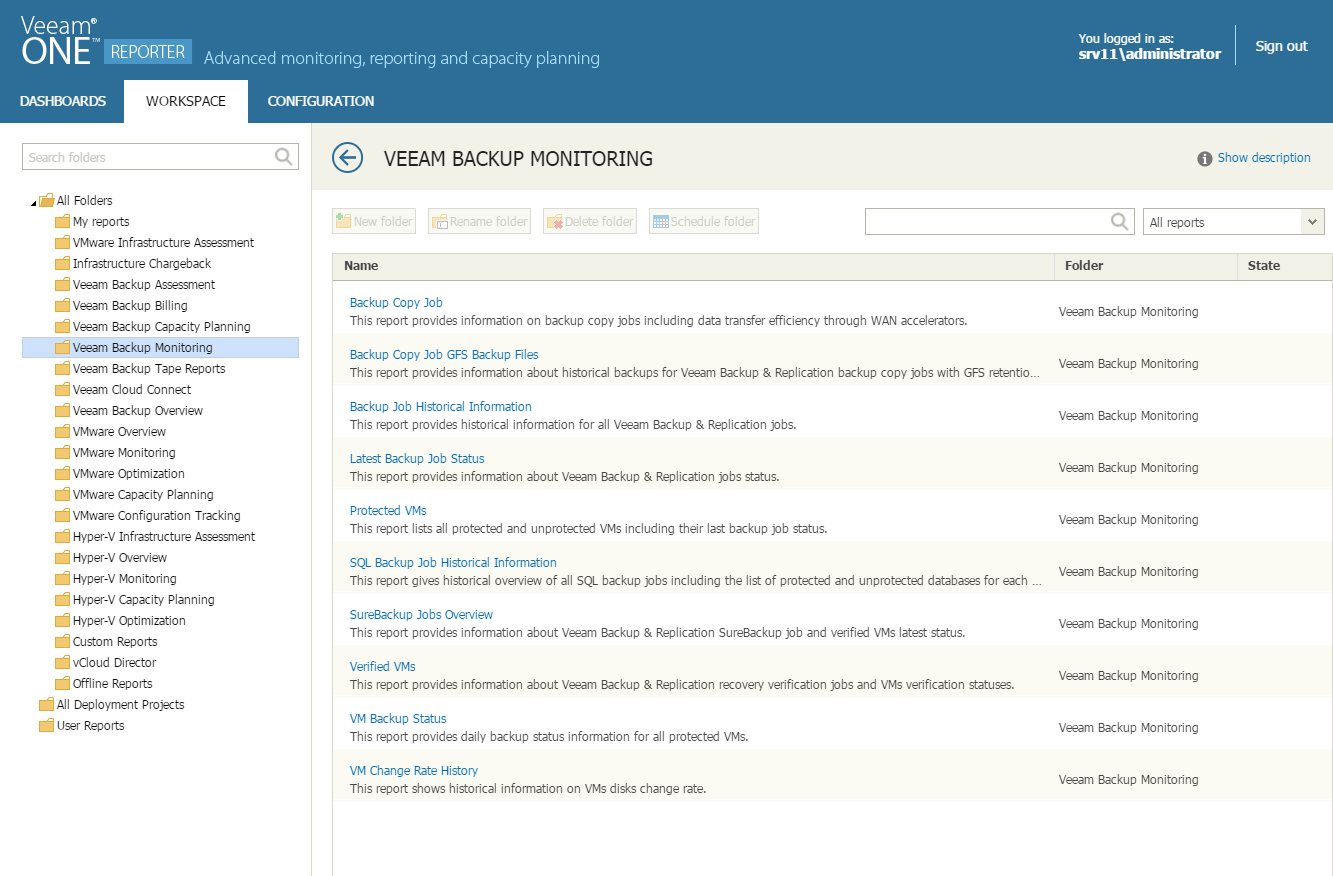Click the Veeam ONE Reporter logo

click(x=105, y=43)
